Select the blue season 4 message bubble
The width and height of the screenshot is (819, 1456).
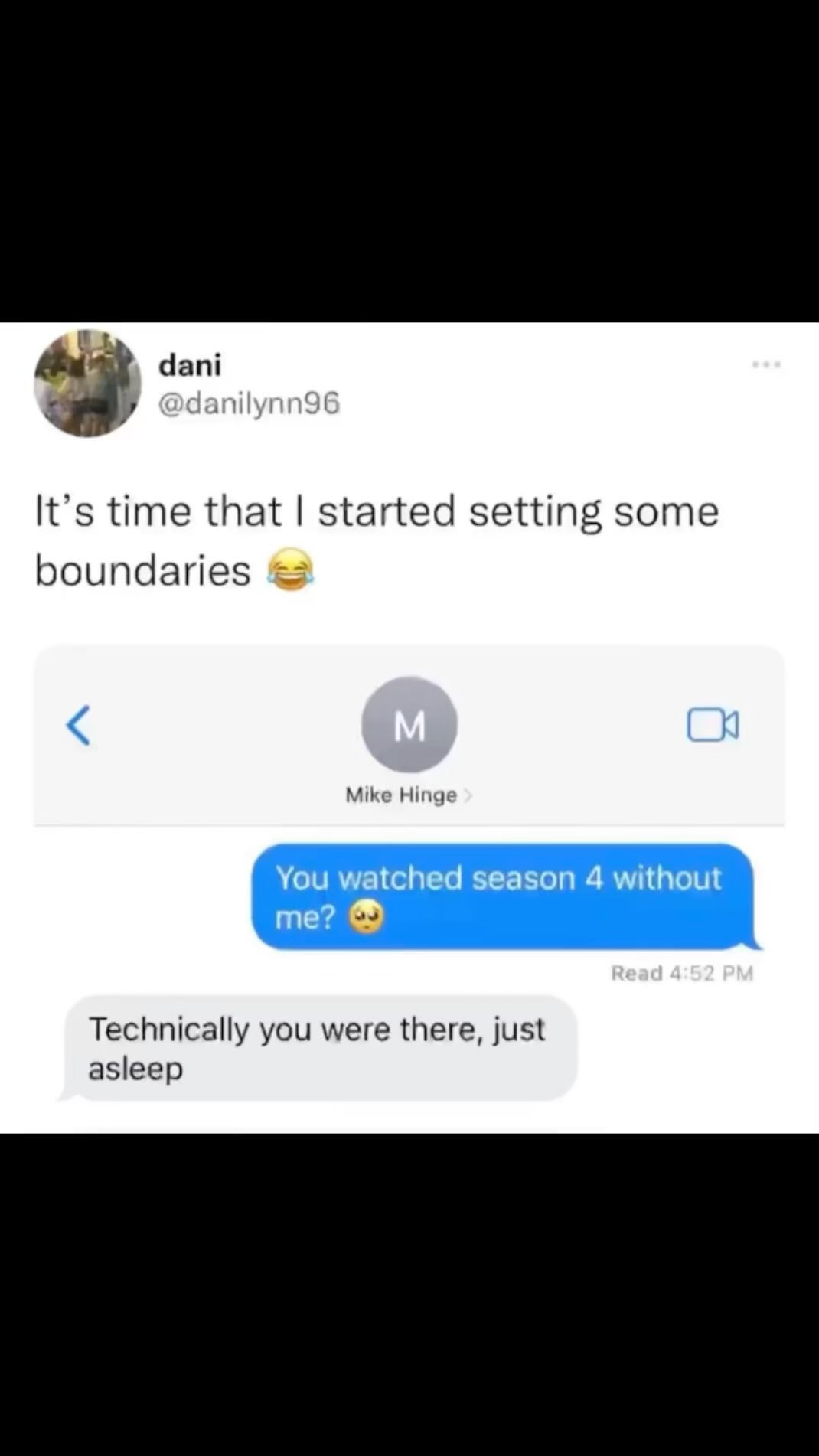(x=505, y=896)
